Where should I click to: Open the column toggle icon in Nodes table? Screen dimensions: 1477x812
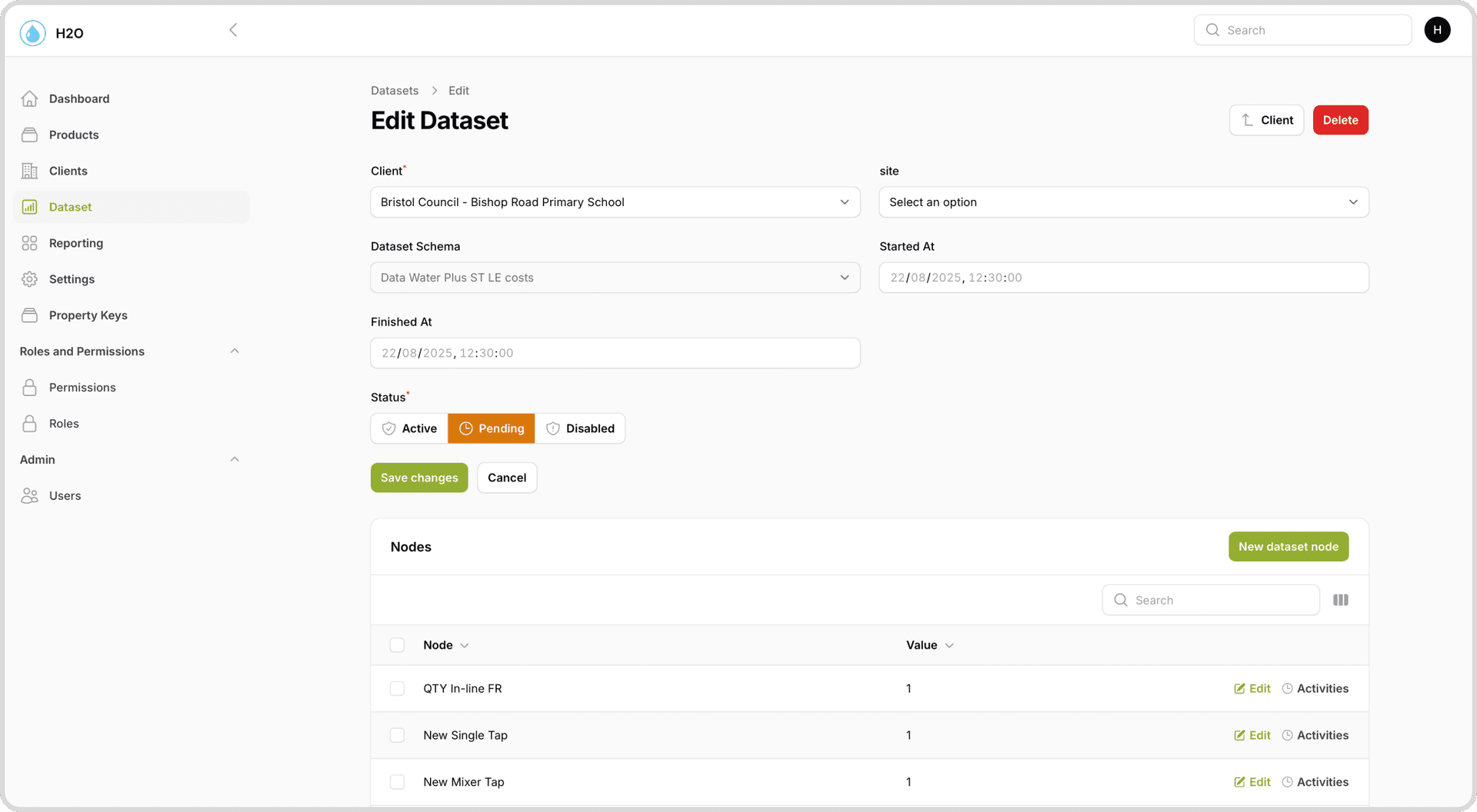[x=1340, y=600]
